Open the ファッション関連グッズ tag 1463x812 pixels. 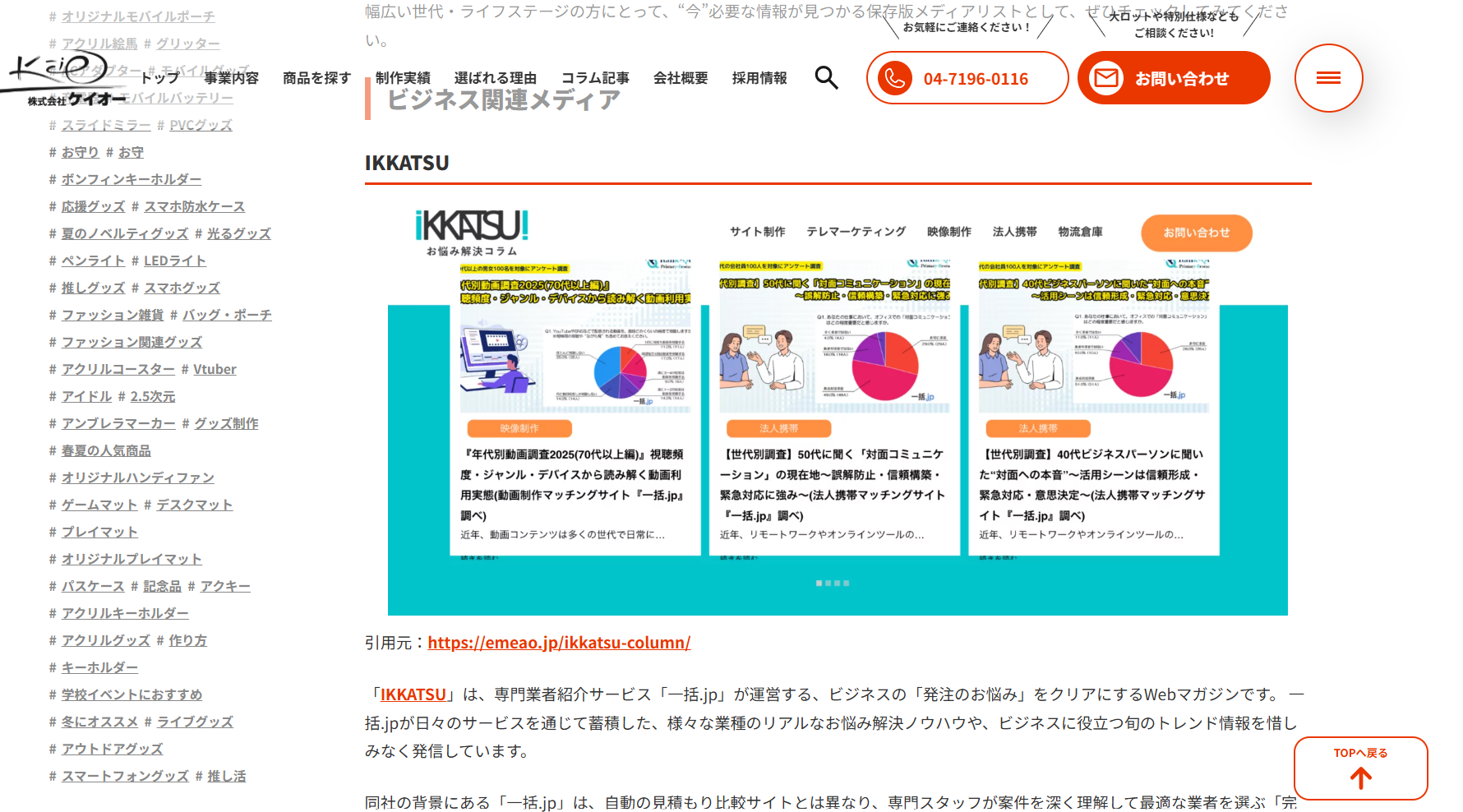(x=132, y=342)
